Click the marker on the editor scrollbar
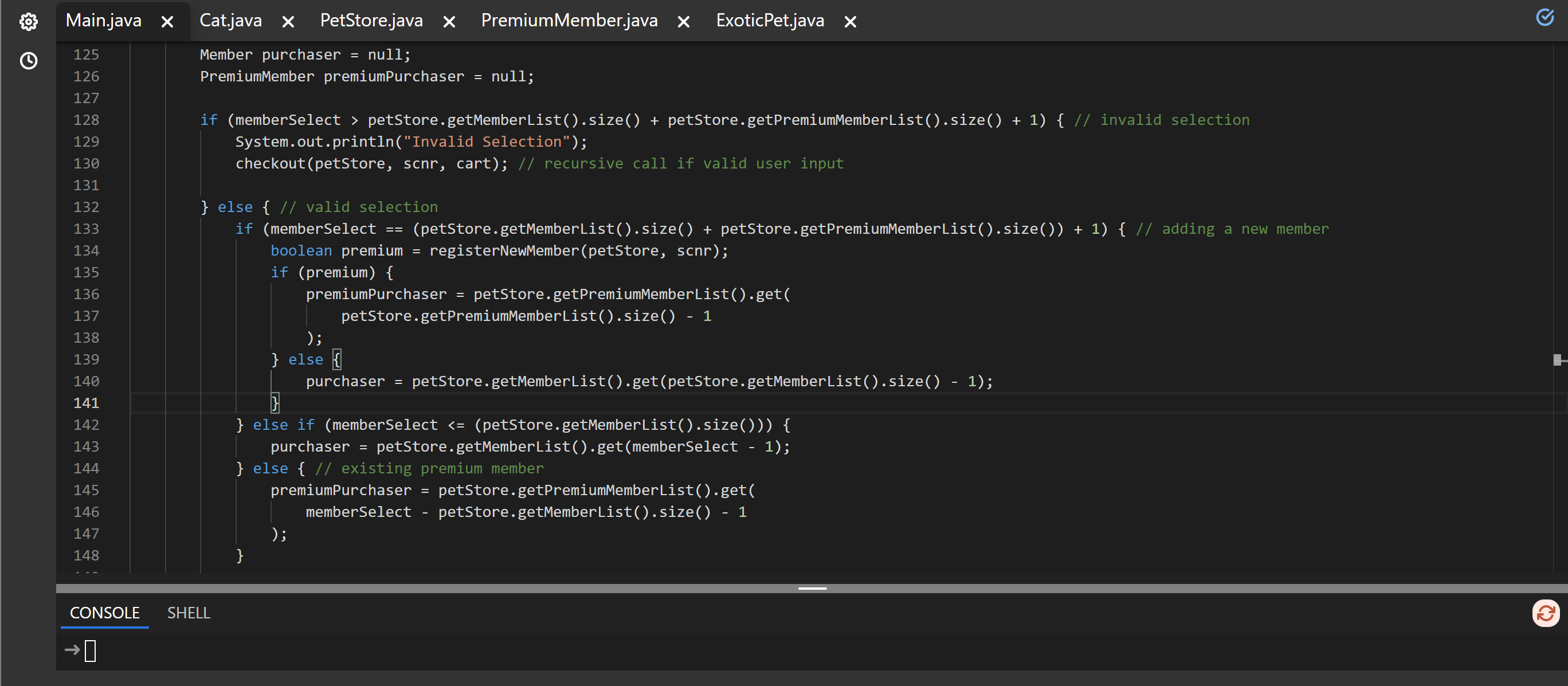The width and height of the screenshot is (1568, 686). (x=1558, y=360)
